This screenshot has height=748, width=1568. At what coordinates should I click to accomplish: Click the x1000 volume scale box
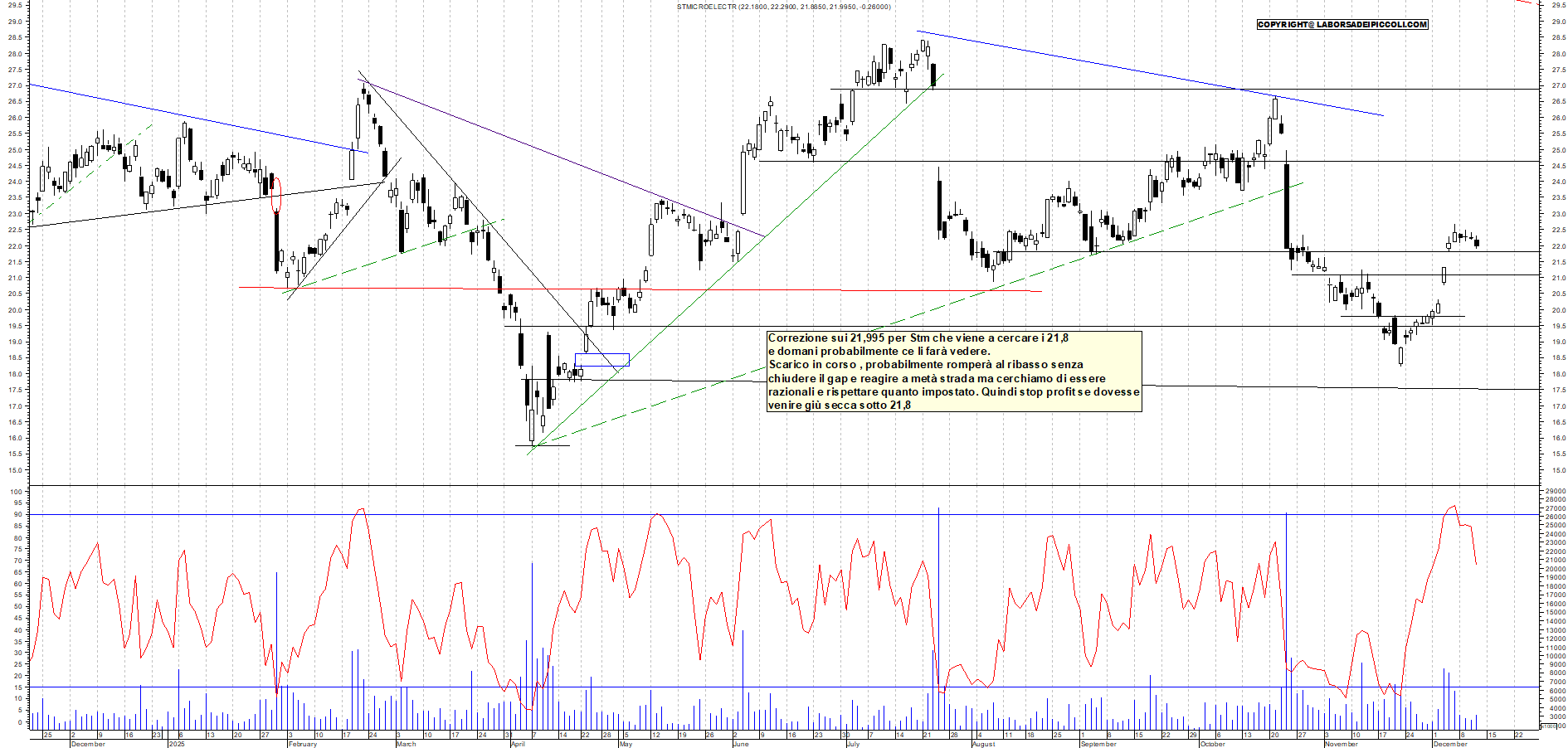click(x=1548, y=726)
